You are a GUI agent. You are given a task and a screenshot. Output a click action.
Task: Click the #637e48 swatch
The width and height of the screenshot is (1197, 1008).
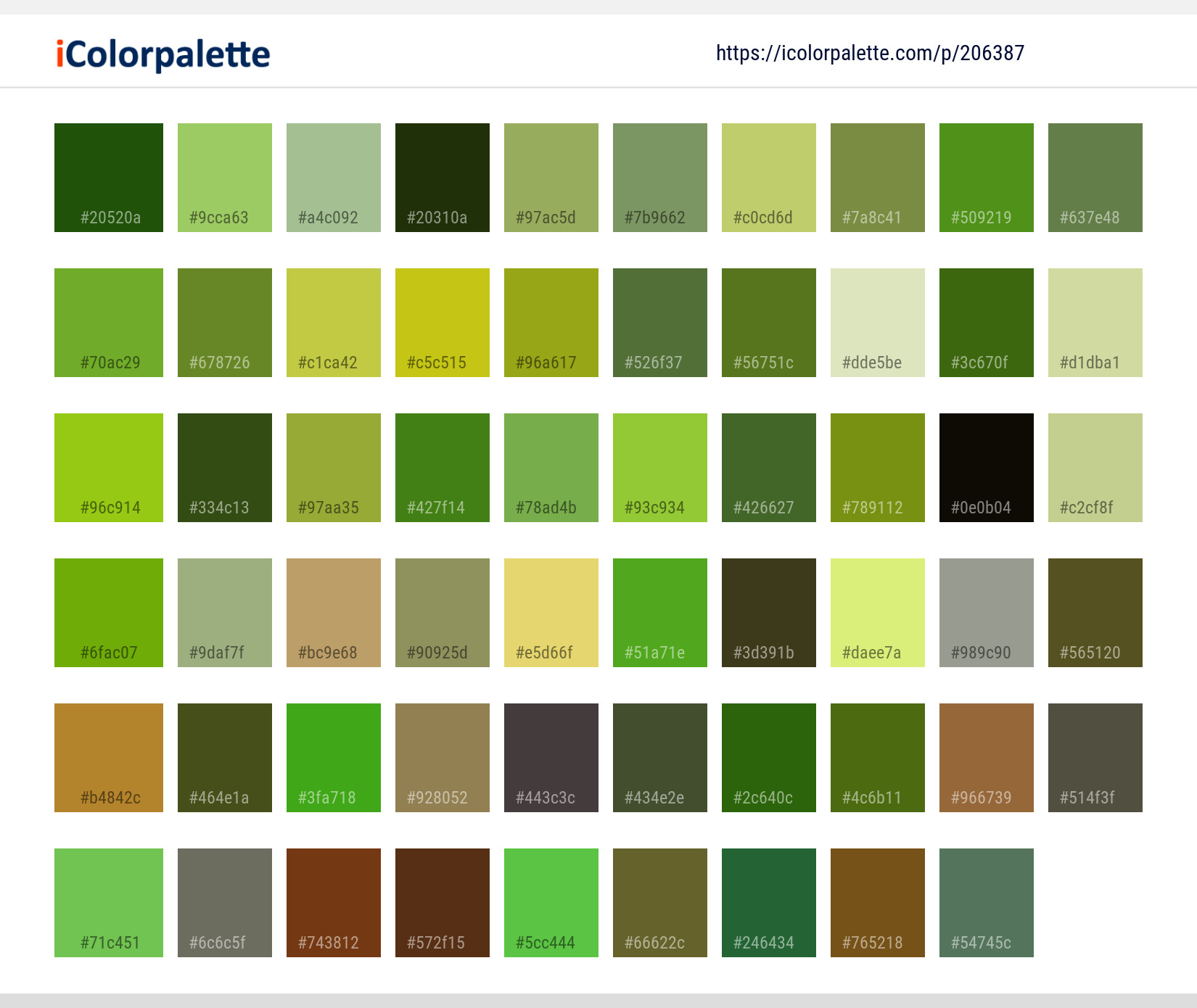(1095, 178)
